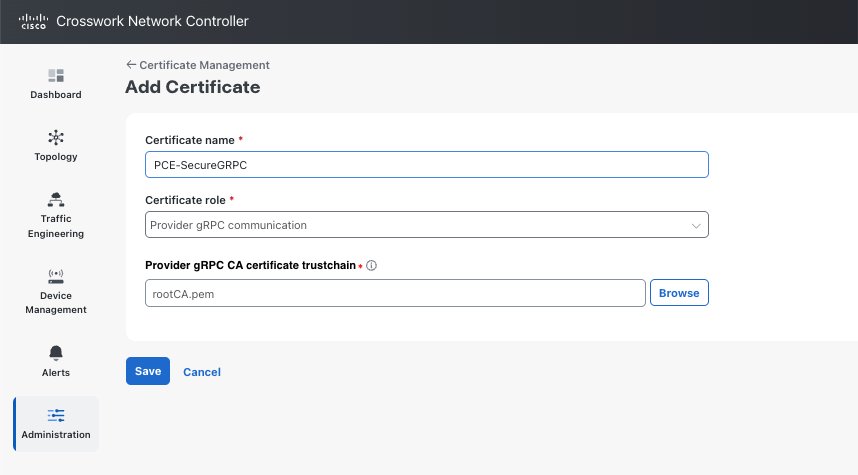The height and width of the screenshot is (475, 858).
Task: Open the Dashboard icon in sidebar
Action: 56,75
